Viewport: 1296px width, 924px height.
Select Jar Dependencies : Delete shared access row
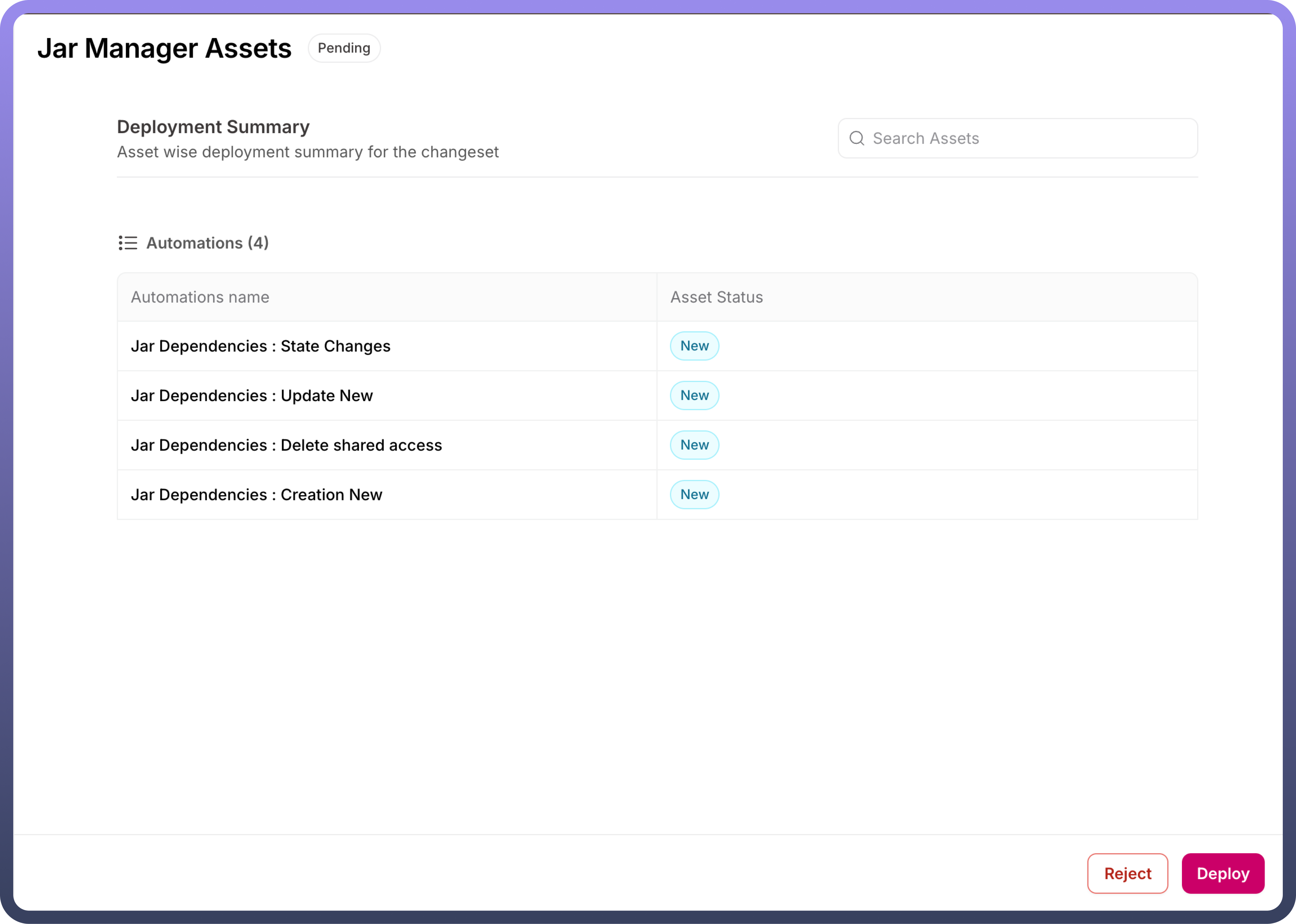[x=286, y=445]
